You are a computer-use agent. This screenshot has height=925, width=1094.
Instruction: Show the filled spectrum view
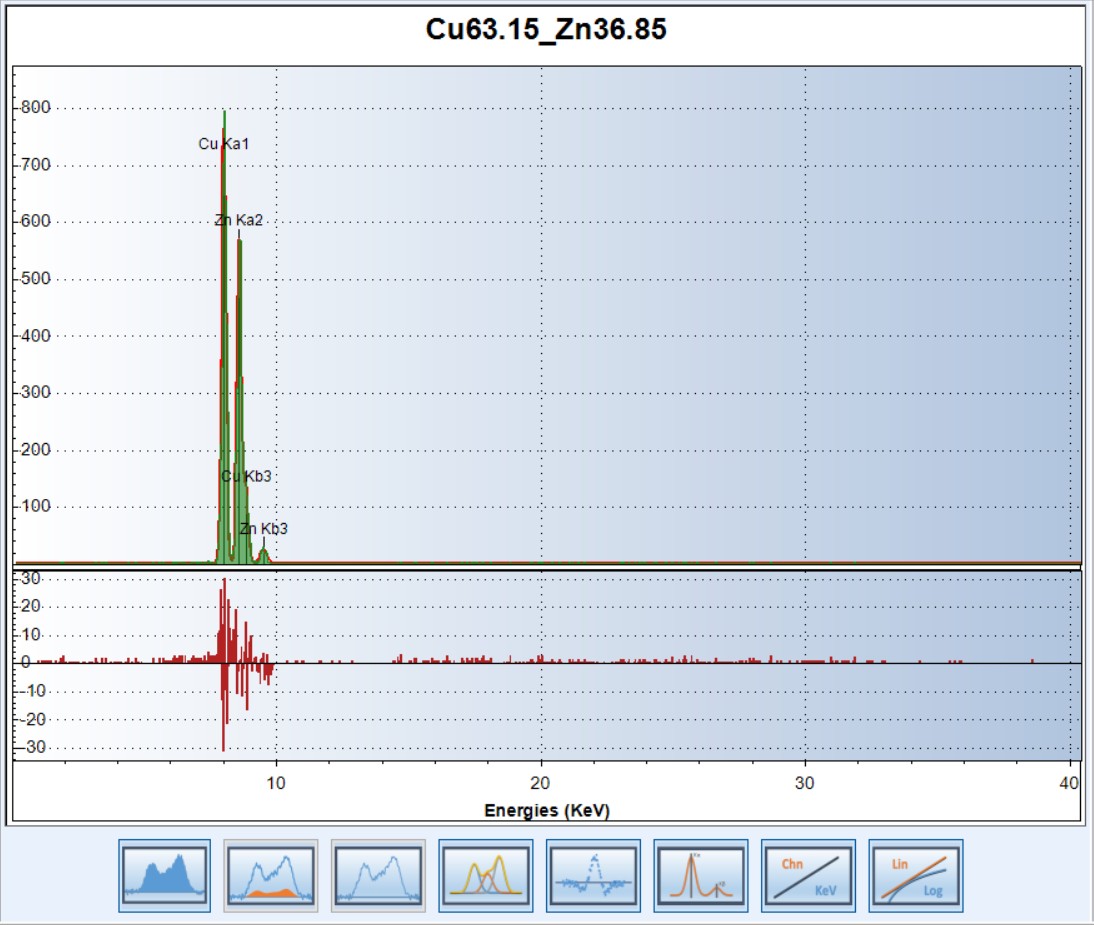coord(165,875)
